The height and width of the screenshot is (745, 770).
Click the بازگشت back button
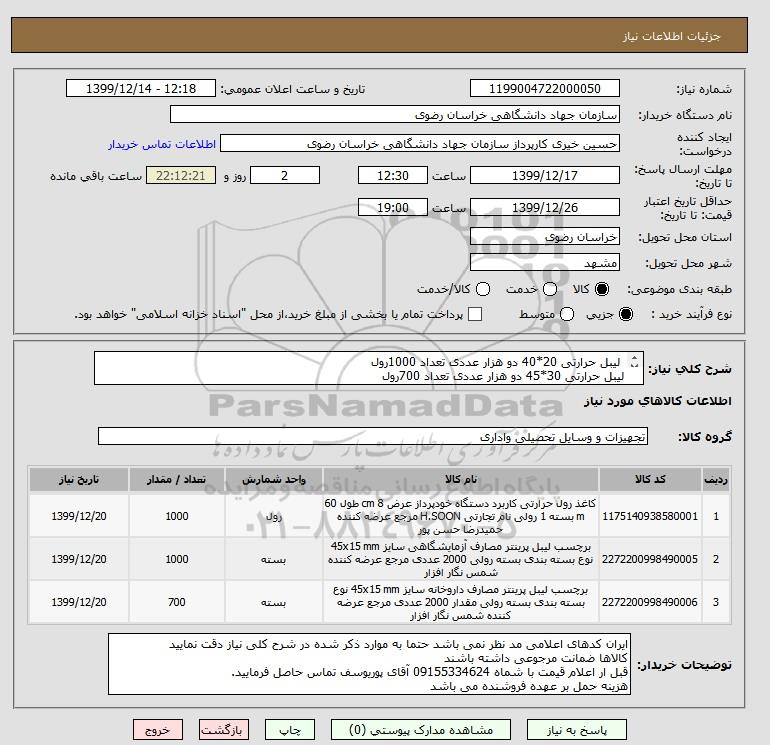pyautogui.click(x=223, y=730)
